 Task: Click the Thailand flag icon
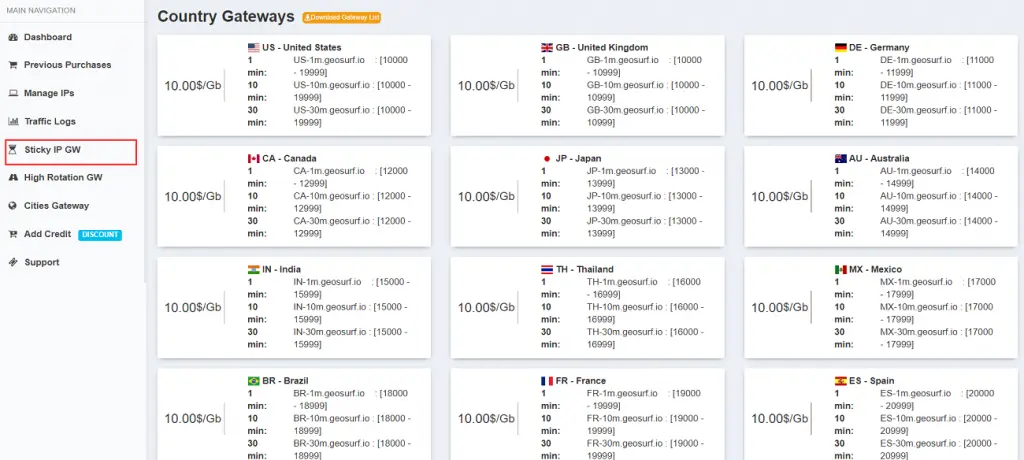[x=547, y=270]
